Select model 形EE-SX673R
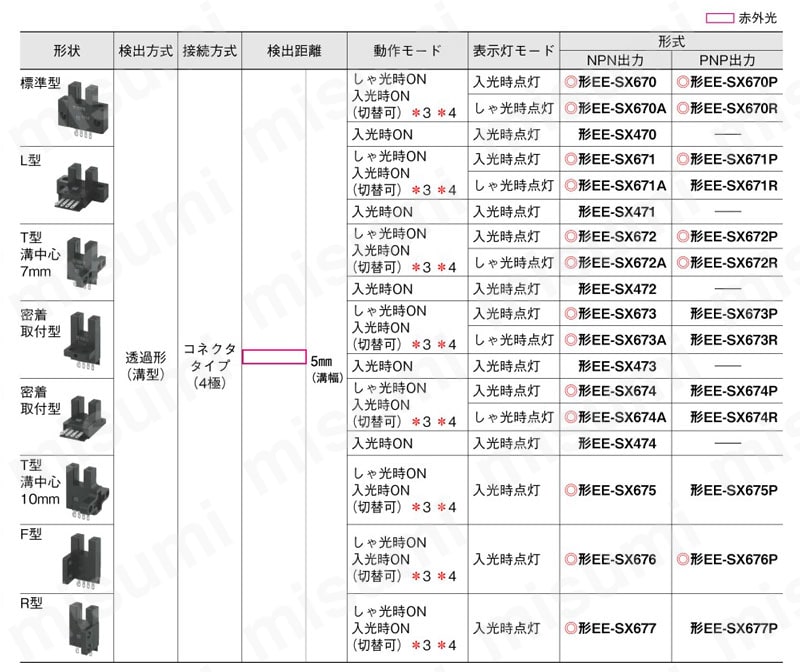Screen dimensions: 800x672 click(x=734, y=340)
